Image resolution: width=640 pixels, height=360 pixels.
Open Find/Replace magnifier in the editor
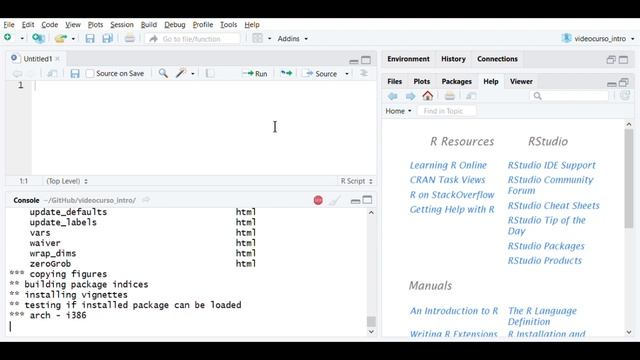163,73
